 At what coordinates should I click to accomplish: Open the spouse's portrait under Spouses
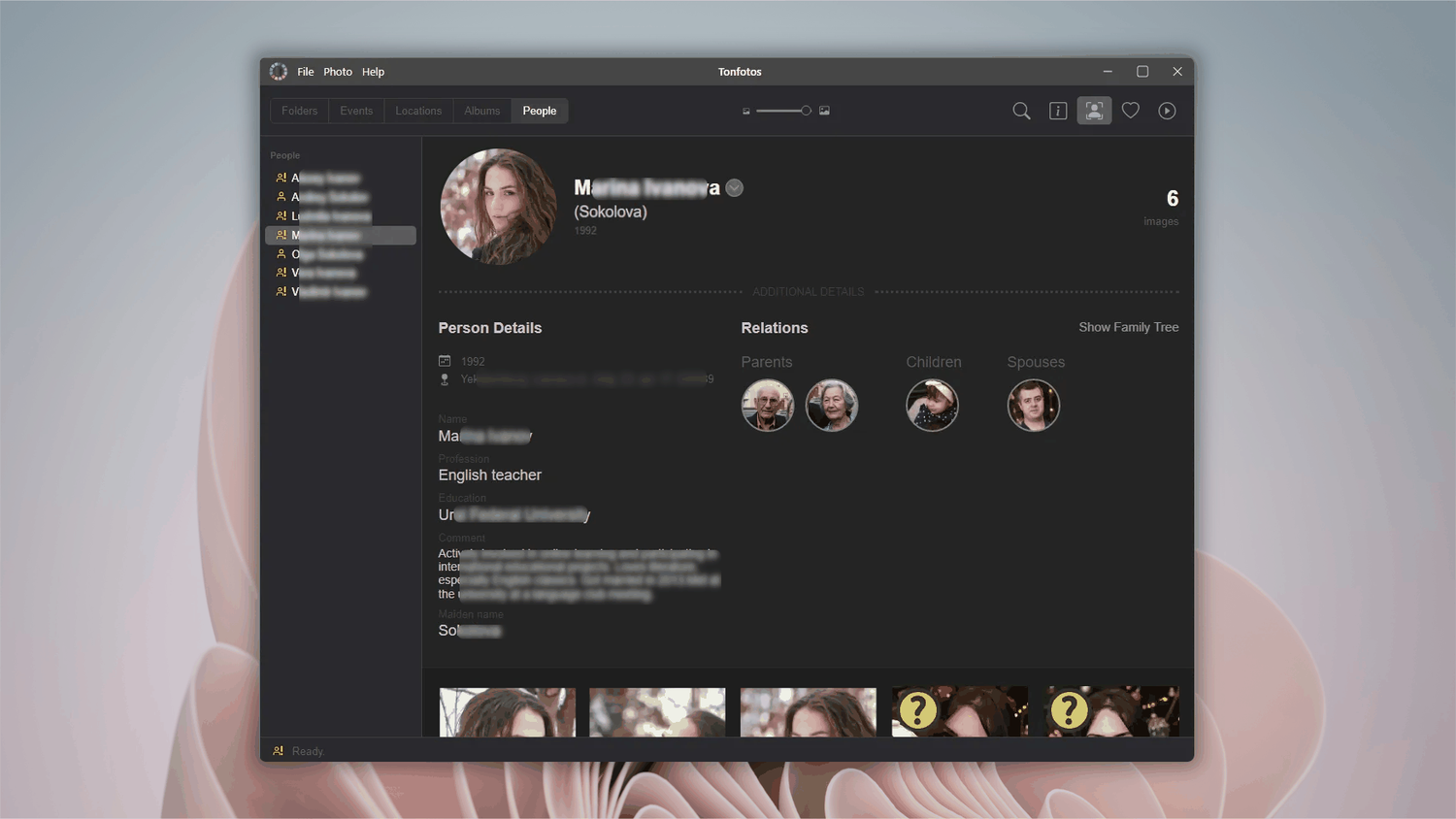pos(1034,405)
